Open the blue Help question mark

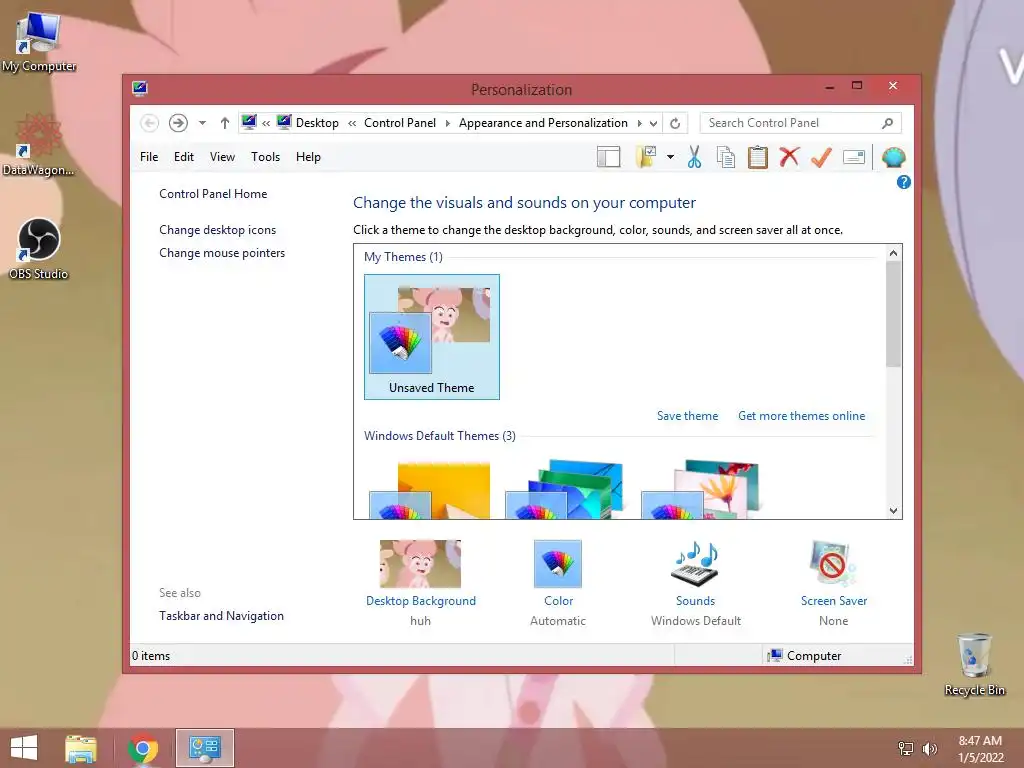point(904,182)
